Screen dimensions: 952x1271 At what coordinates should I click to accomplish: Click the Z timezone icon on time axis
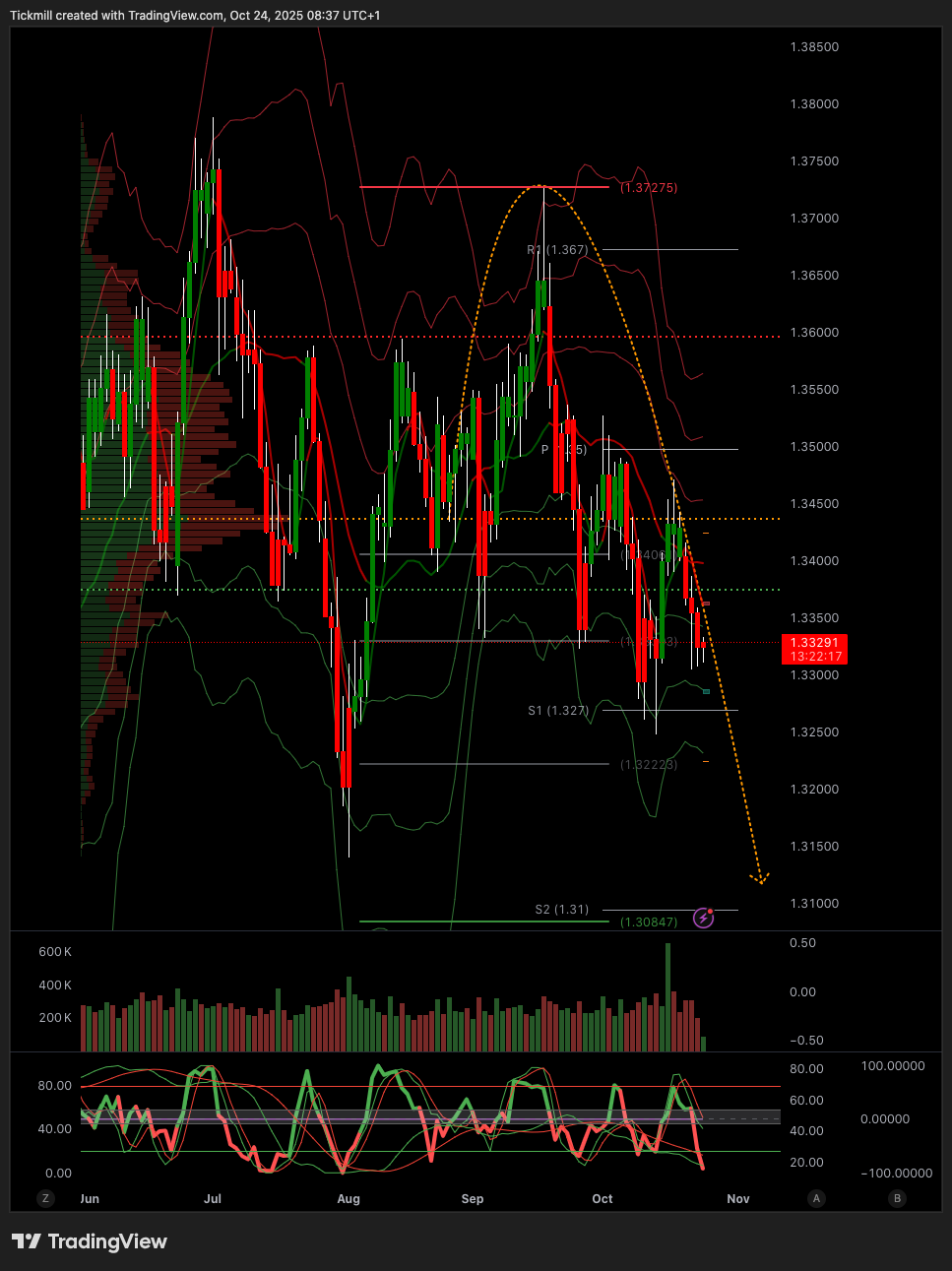click(x=45, y=1198)
